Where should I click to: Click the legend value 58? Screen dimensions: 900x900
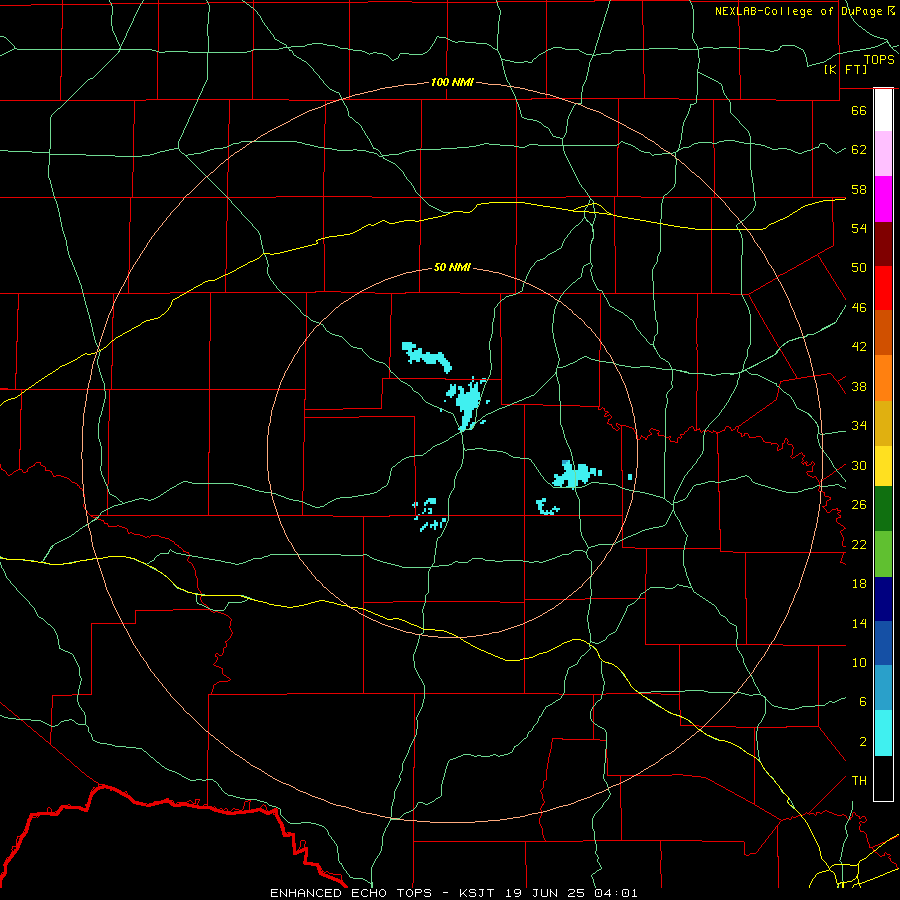(x=859, y=189)
